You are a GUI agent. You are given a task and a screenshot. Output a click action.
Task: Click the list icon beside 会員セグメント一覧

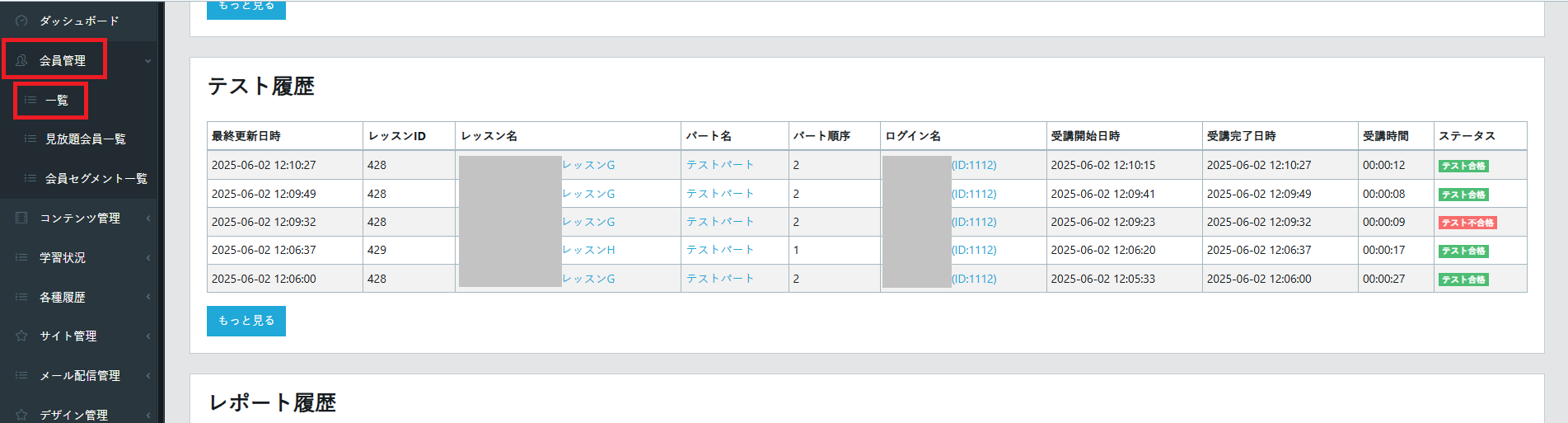(30, 178)
